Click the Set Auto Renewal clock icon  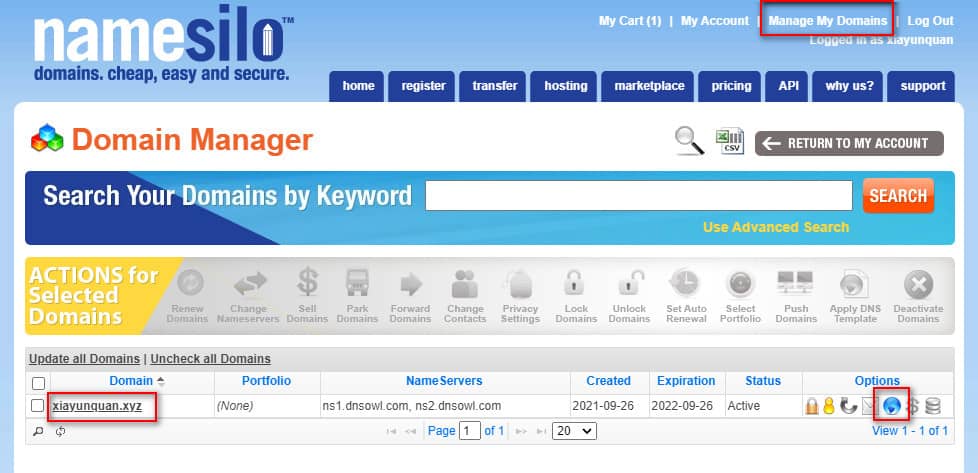click(685, 285)
